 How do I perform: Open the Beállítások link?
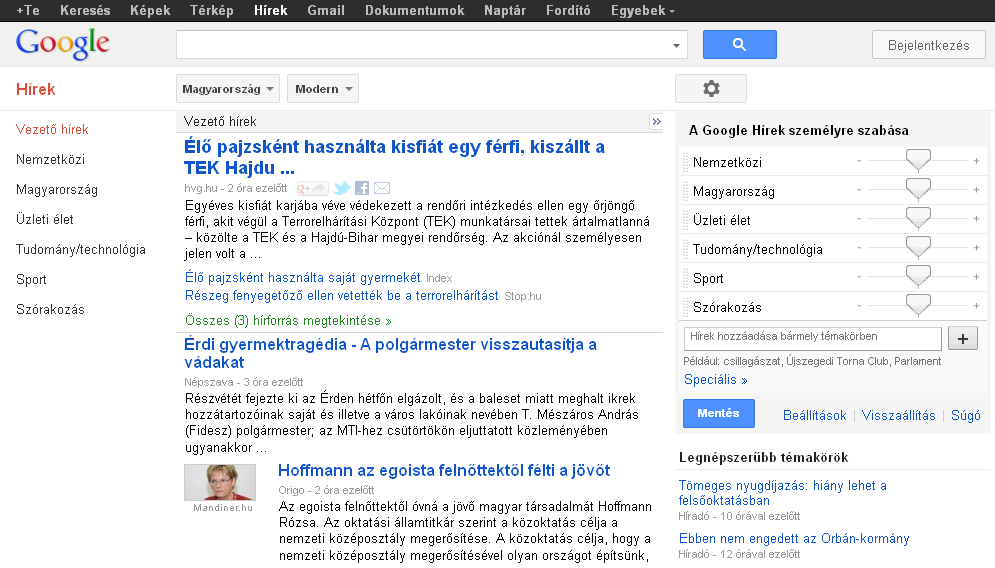(x=814, y=416)
